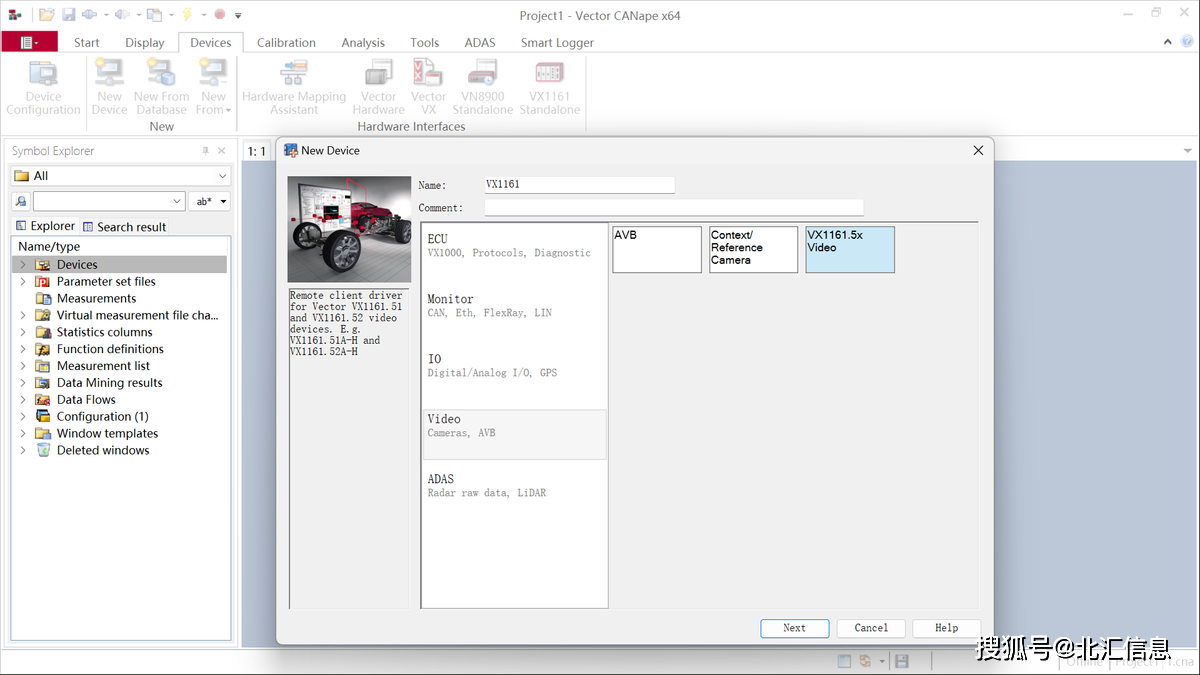The image size is (1200, 675).
Task: Click the Name input field
Action: pyautogui.click(x=579, y=185)
